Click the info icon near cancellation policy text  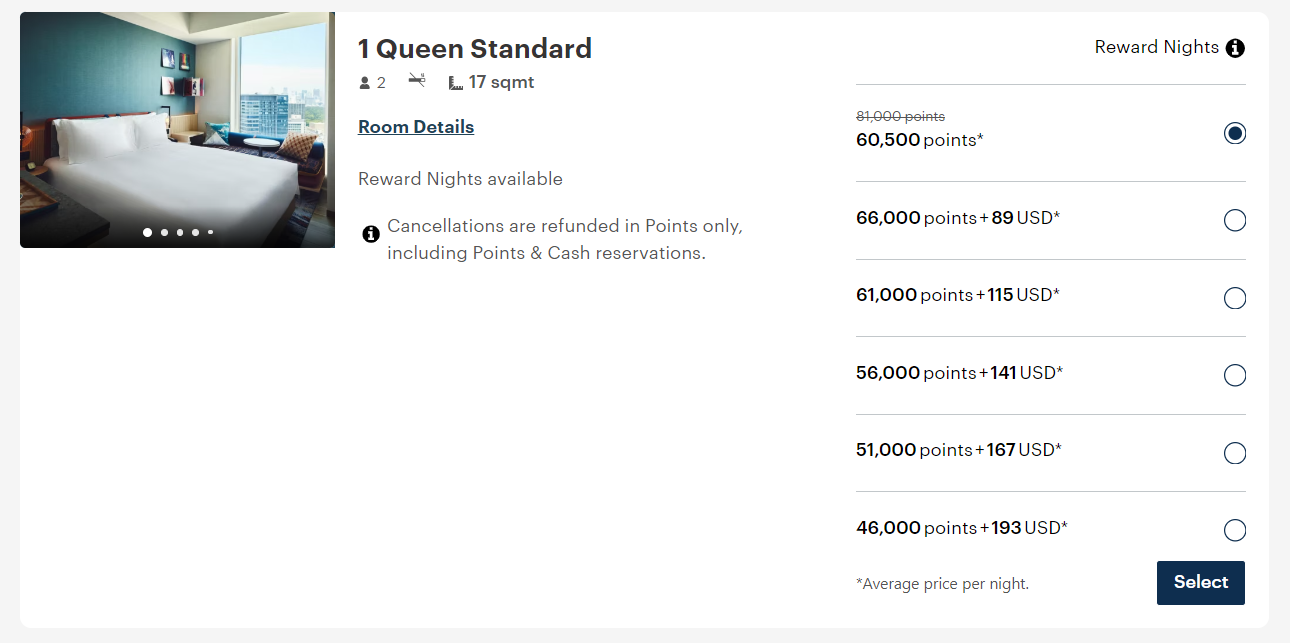pos(371,233)
